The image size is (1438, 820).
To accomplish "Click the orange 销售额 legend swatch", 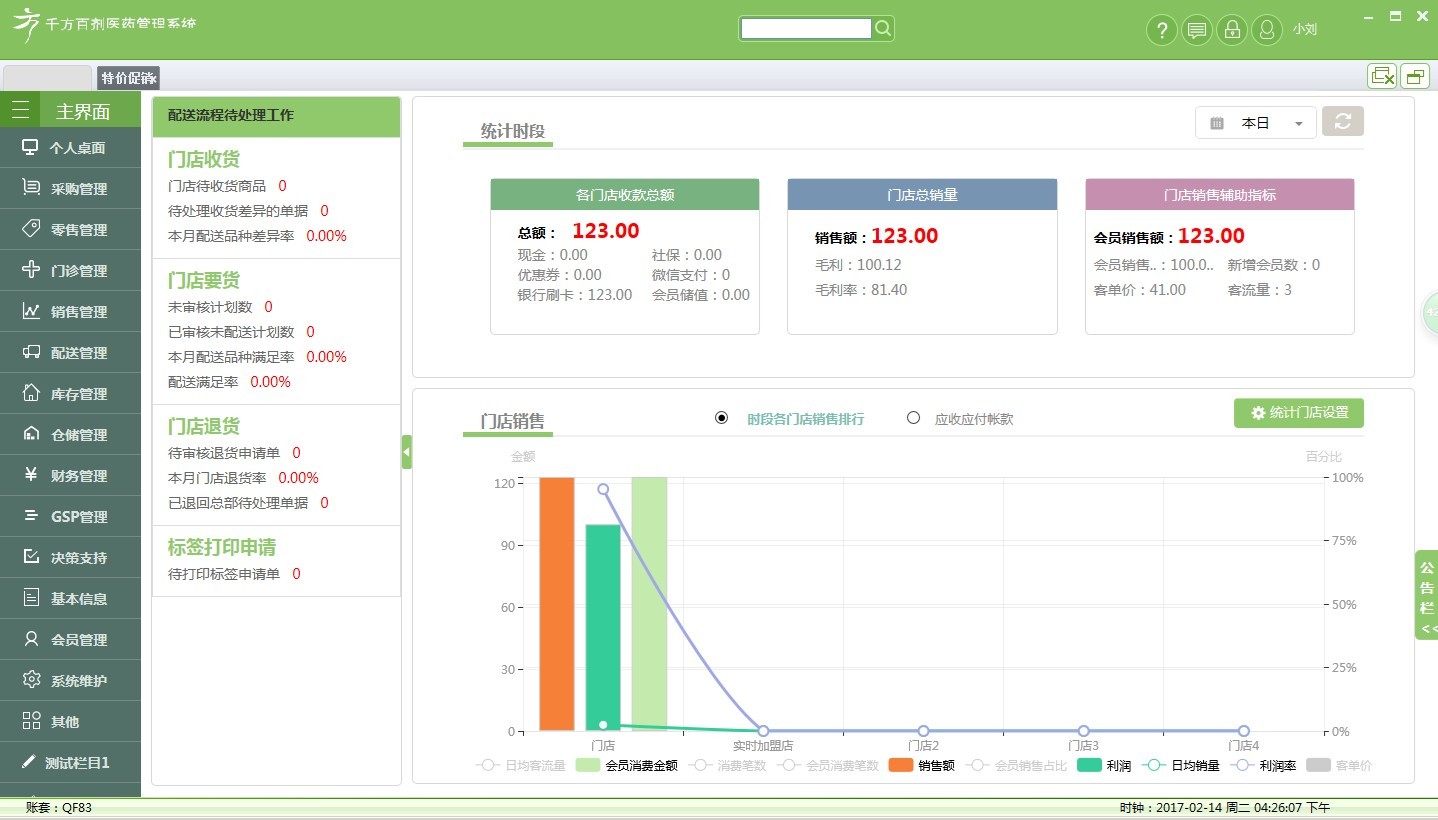I will pos(901,766).
